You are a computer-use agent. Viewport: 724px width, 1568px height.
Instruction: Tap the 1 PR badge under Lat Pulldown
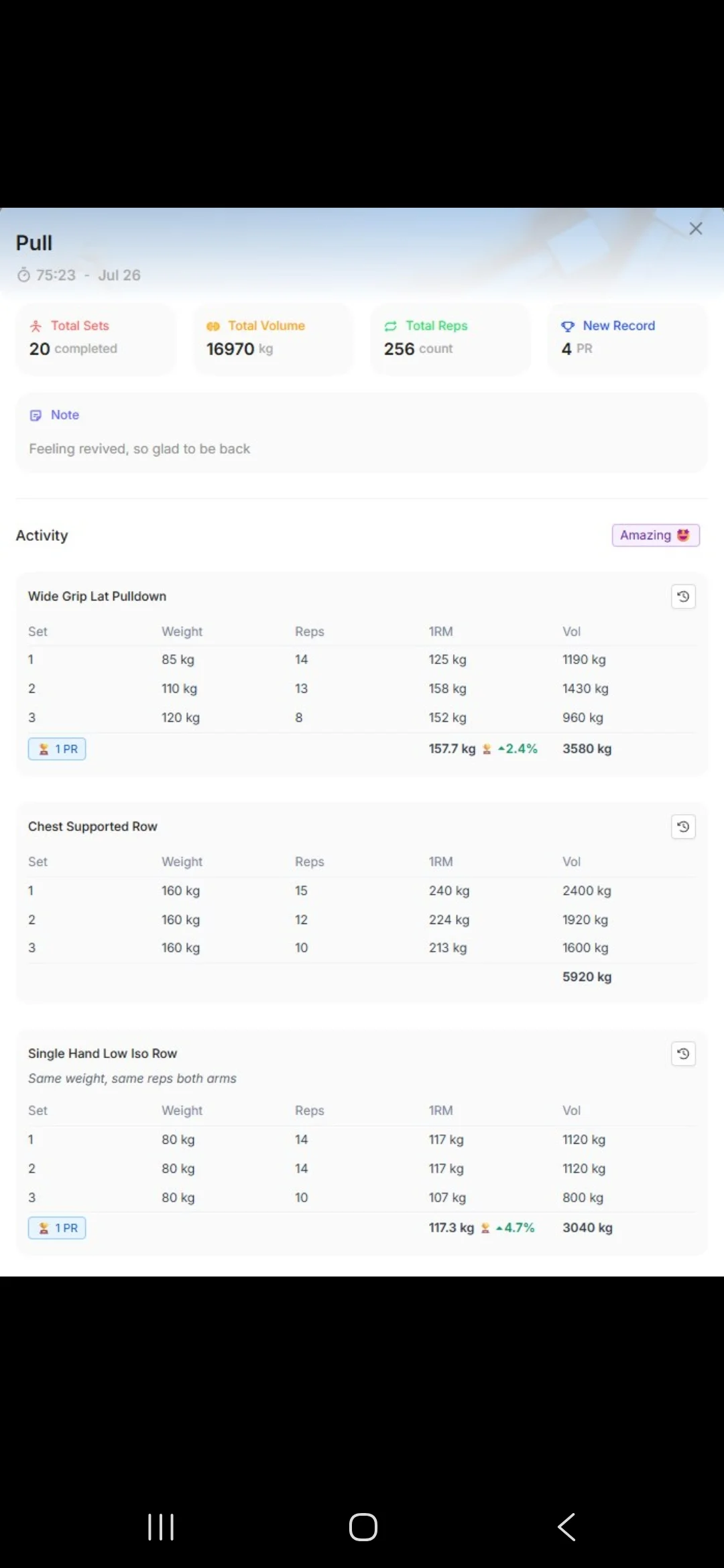pos(57,749)
